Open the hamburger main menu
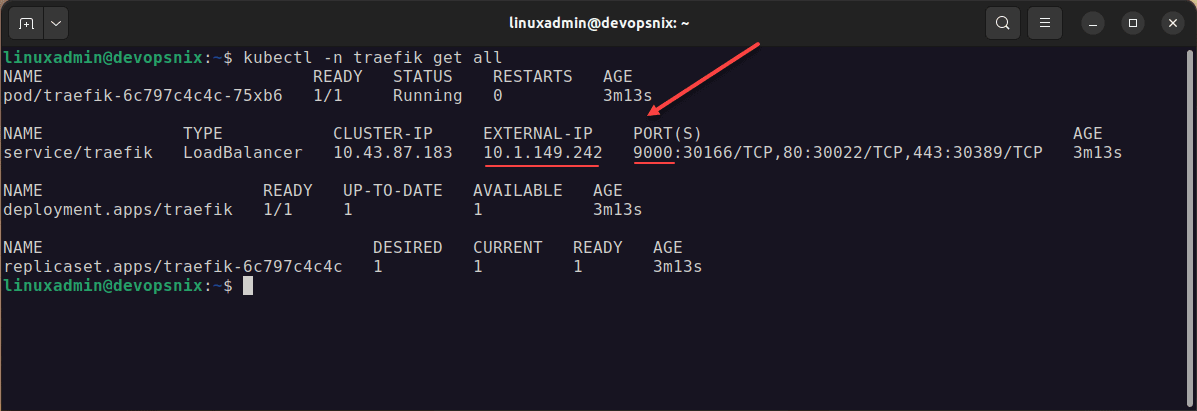Screen dimensions: 1197x411 tap(1044, 22)
